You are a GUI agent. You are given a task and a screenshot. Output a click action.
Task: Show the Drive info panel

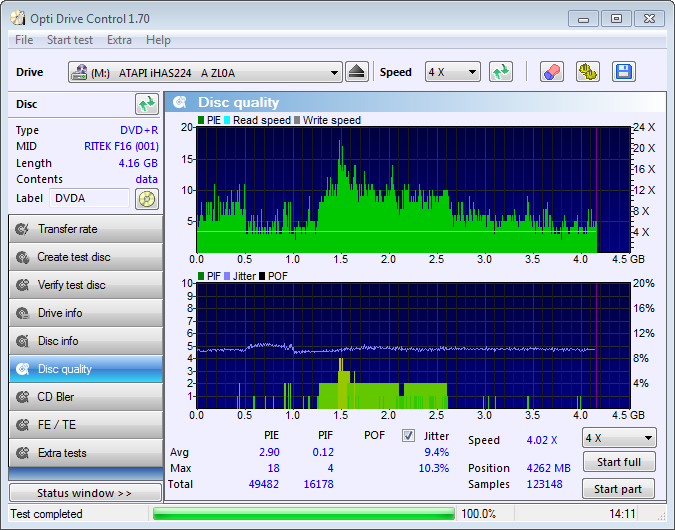[x=86, y=313]
